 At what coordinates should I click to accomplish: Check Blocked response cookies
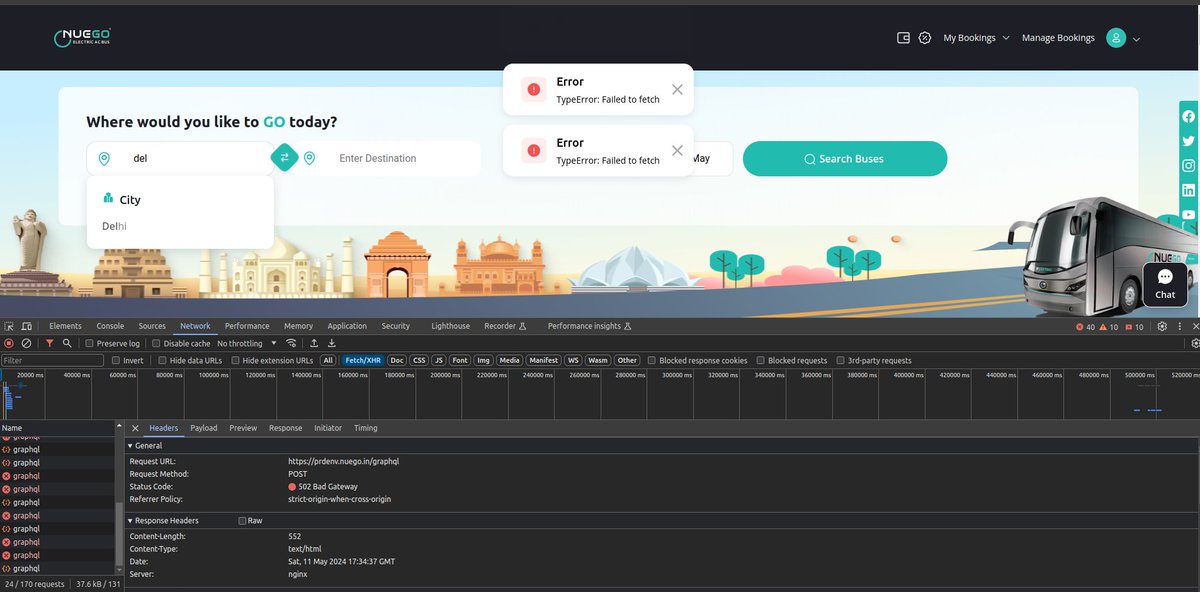pos(652,360)
